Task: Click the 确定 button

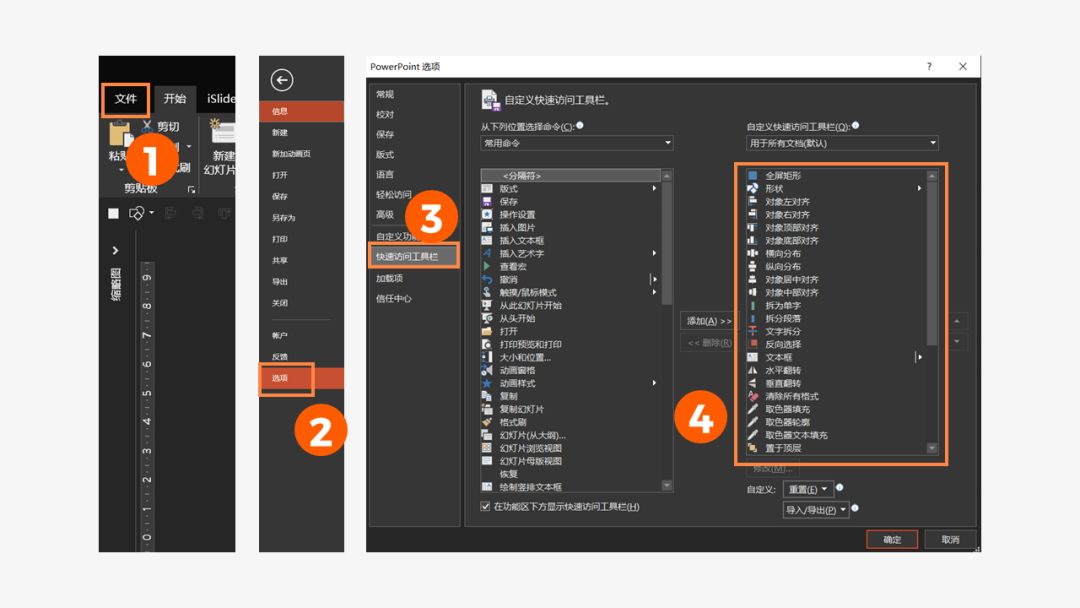Action: (893, 540)
